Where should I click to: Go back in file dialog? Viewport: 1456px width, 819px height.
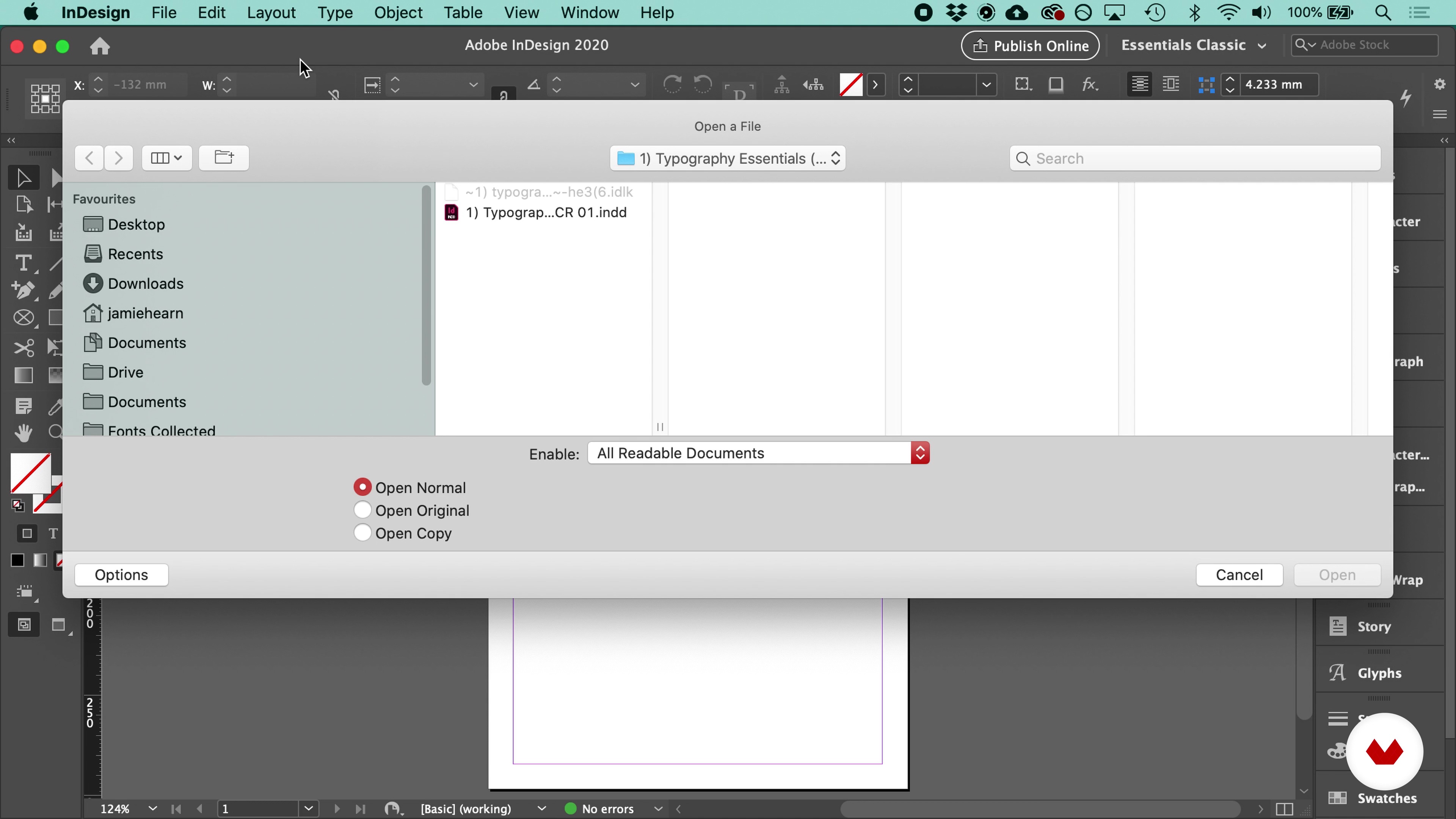point(89,158)
